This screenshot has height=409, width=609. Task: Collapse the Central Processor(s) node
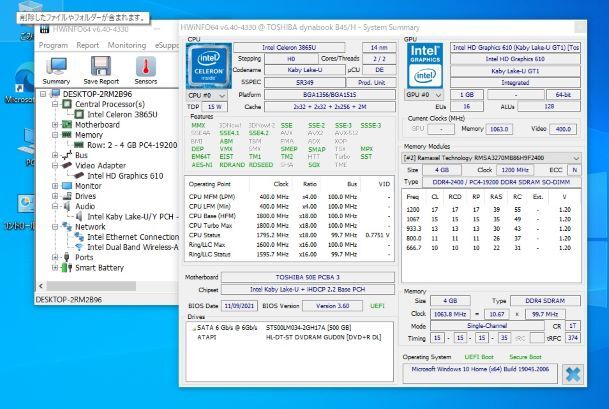[55, 104]
